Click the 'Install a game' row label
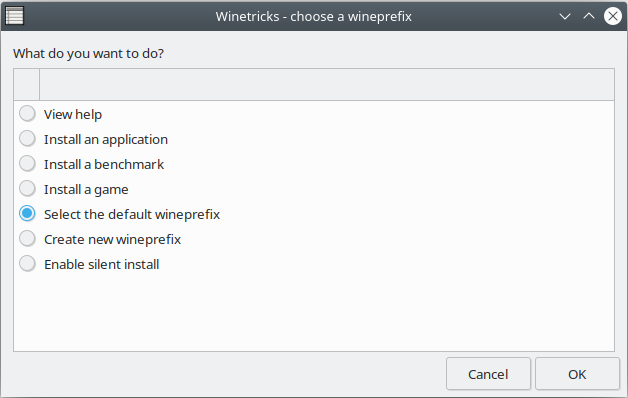The width and height of the screenshot is (628, 398). click(x=86, y=189)
